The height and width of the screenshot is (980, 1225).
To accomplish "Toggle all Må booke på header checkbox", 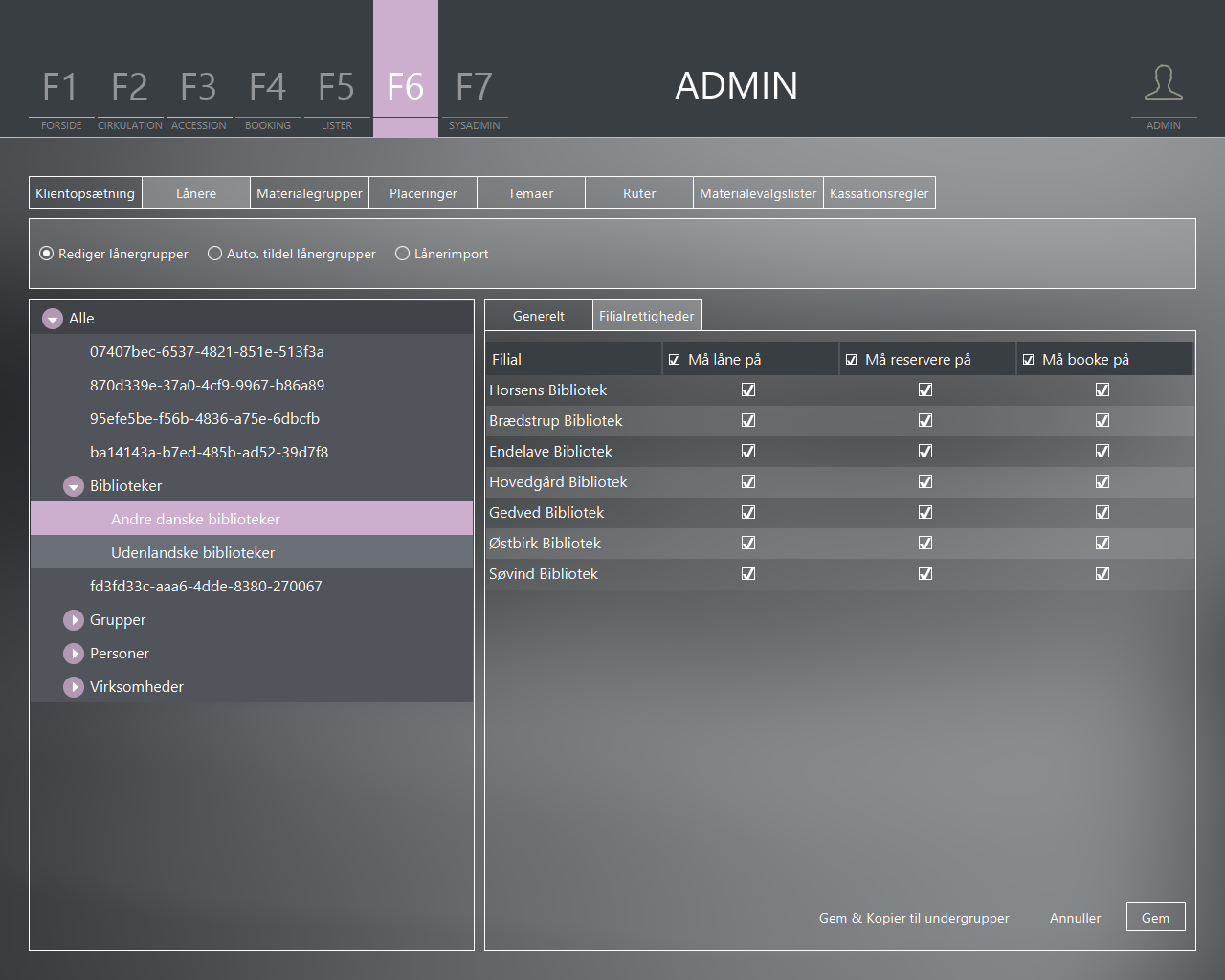I will point(1029,360).
